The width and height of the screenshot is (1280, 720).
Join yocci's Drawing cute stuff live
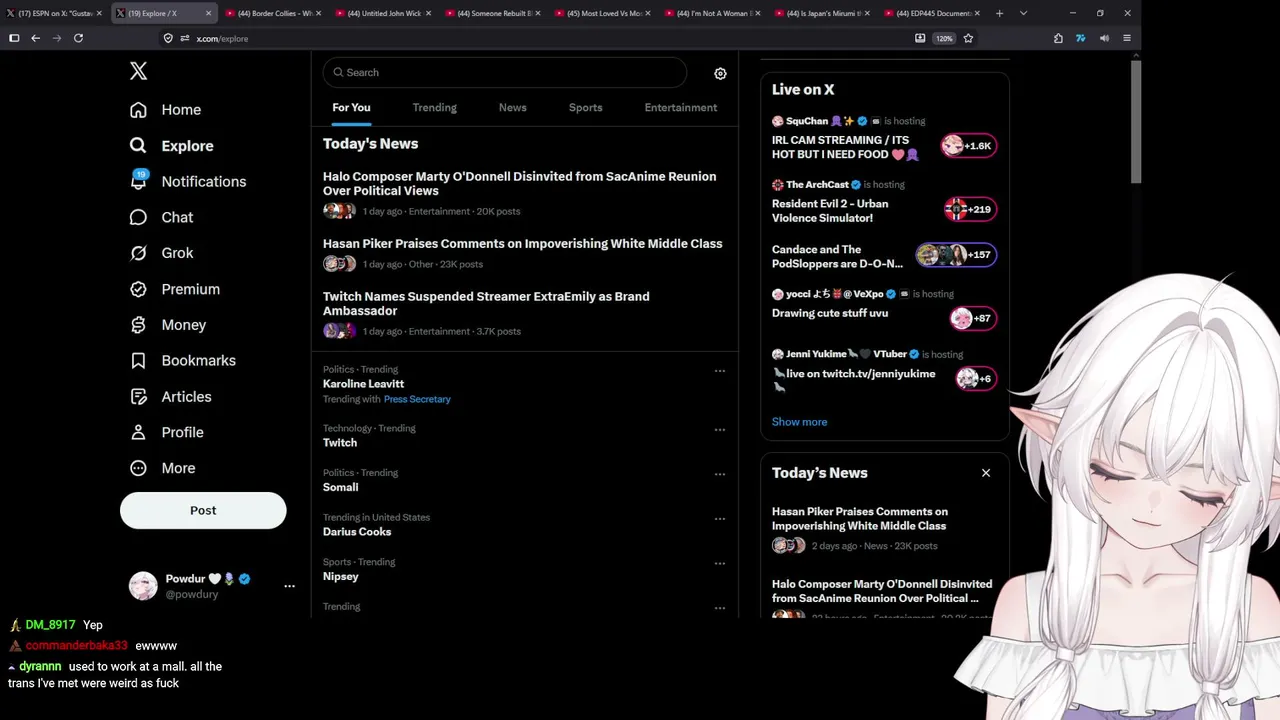pos(830,313)
